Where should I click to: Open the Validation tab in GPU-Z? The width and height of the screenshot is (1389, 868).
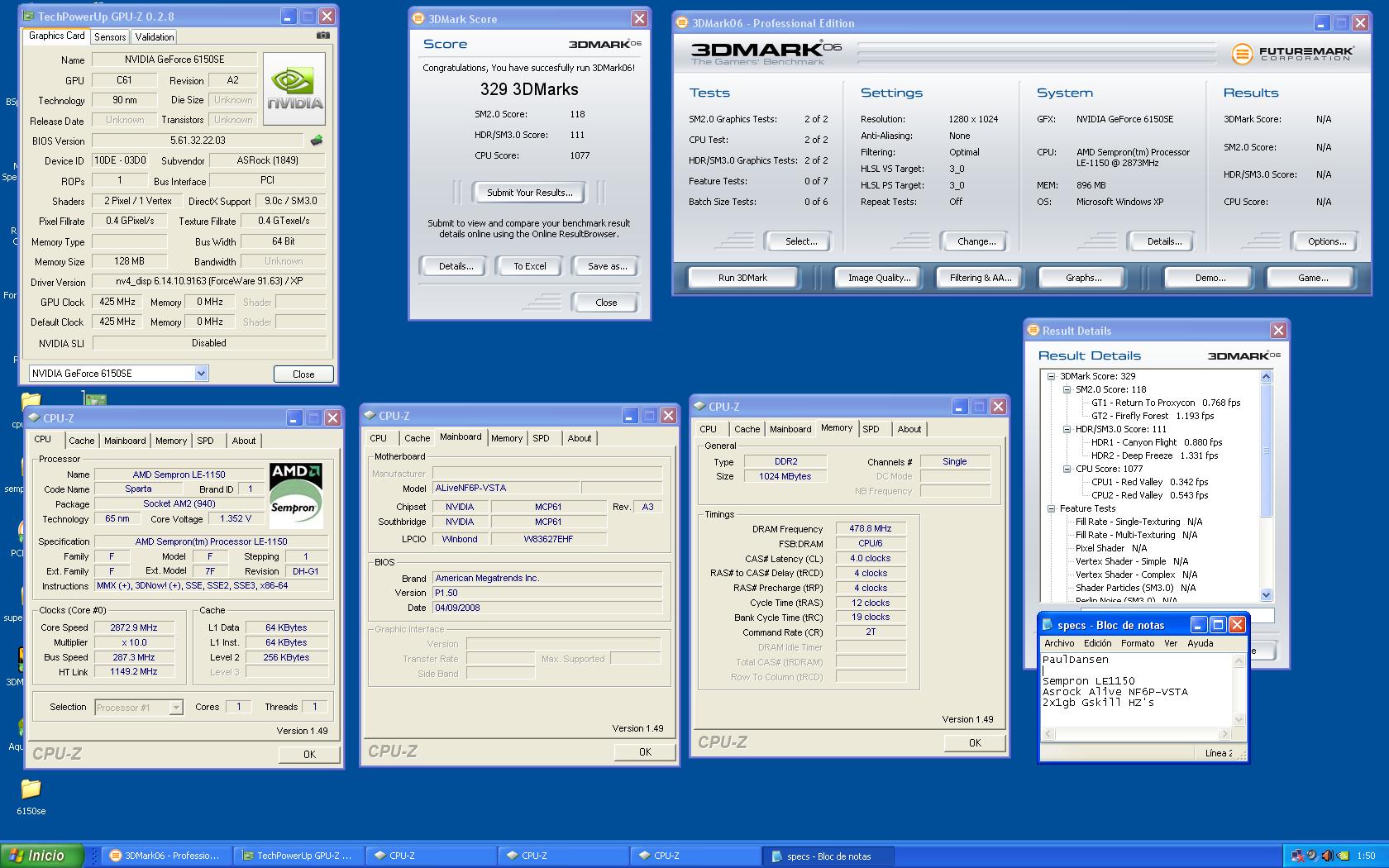pos(155,37)
